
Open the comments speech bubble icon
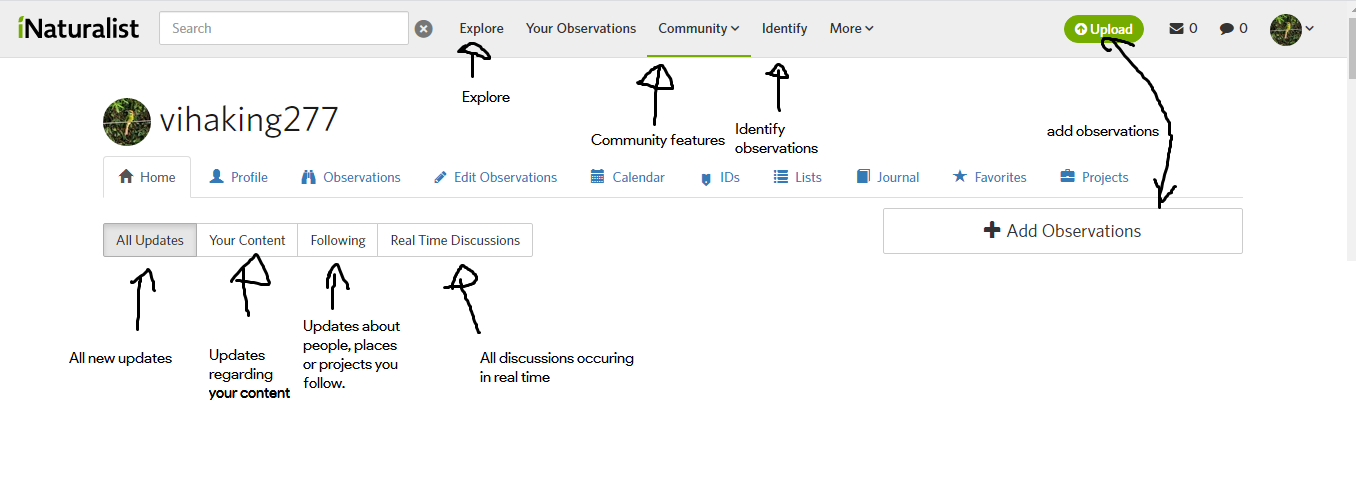click(x=1226, y=29)
